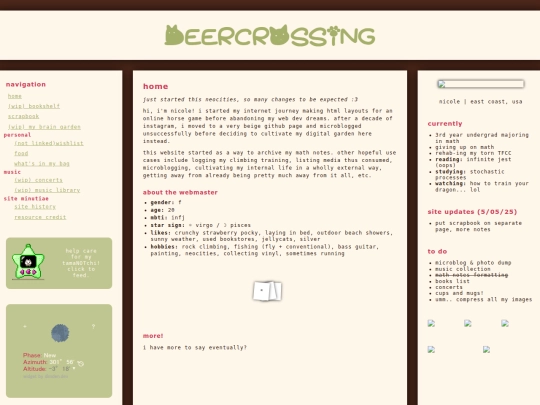
Task: Click first broken image under to-do list
Action: point(431,323)
